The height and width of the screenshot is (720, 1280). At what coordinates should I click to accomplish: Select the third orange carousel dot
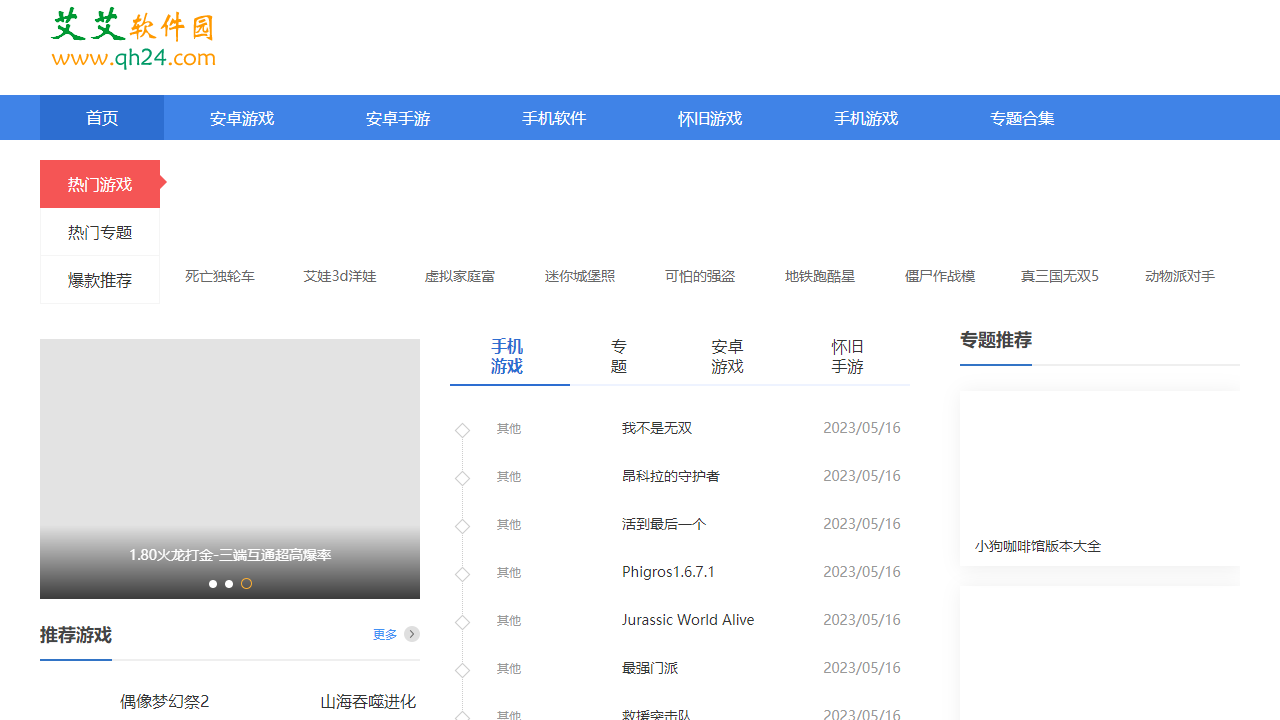[246, 584]
